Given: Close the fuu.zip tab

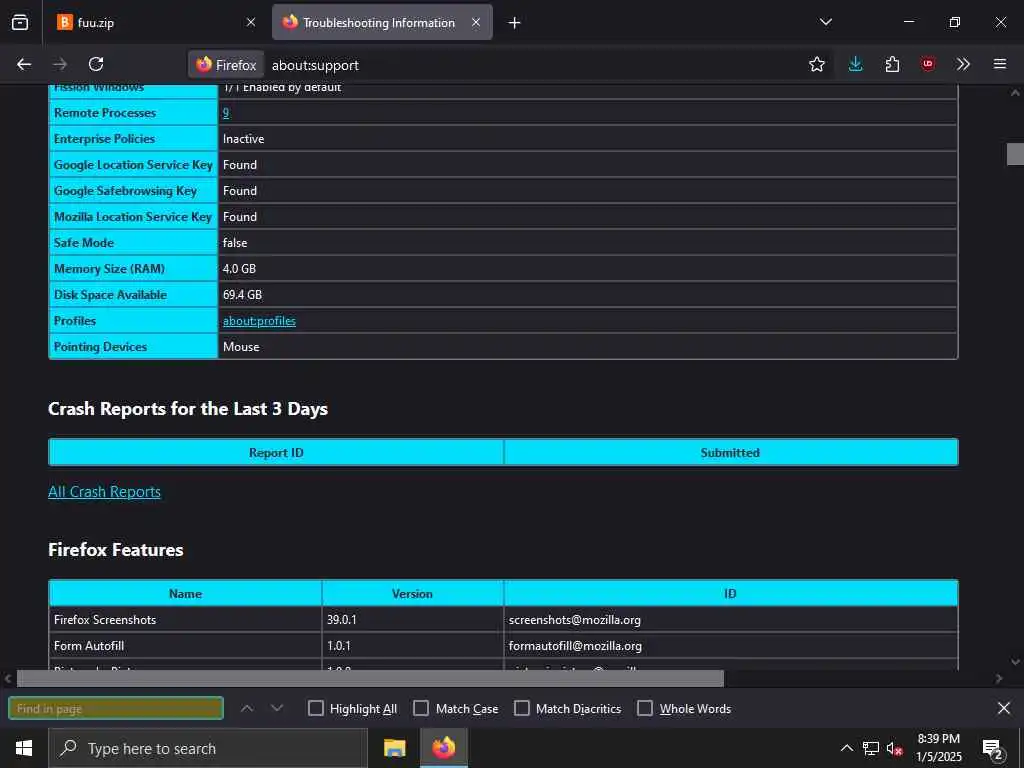Looking at the screenshot, I should click(x=251, y=22).
